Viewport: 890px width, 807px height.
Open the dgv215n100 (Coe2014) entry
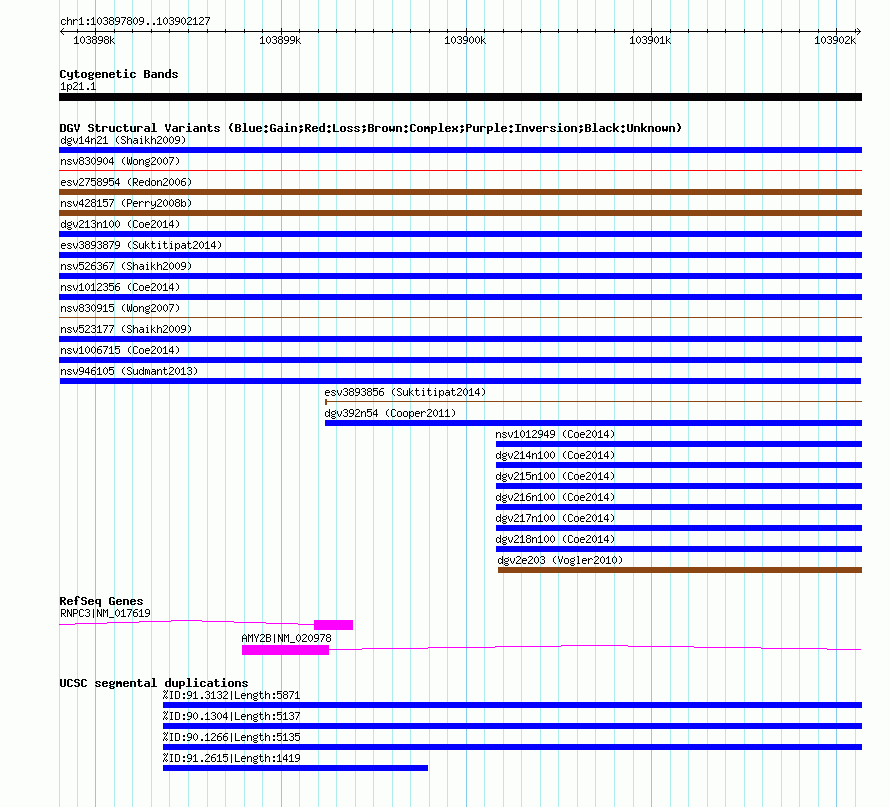pos(555,476)
